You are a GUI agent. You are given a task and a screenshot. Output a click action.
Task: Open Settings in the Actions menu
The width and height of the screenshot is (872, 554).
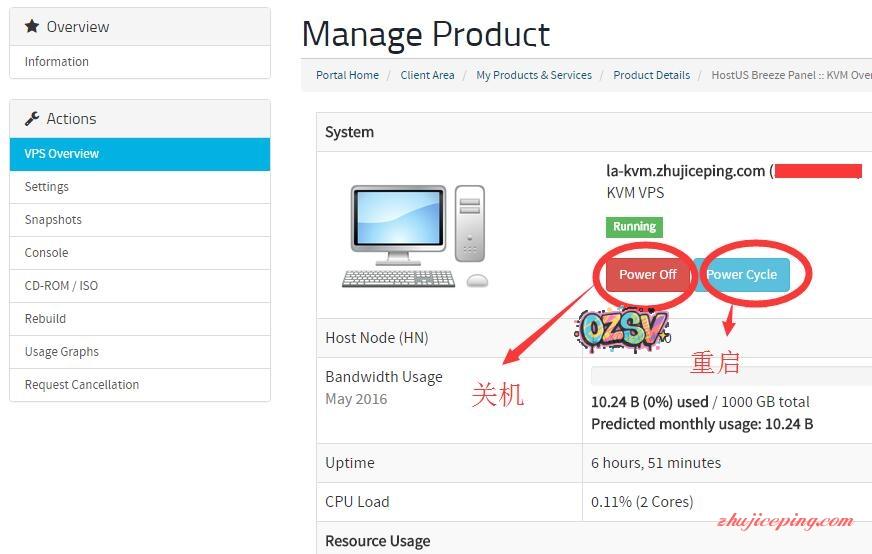point(47,187)
